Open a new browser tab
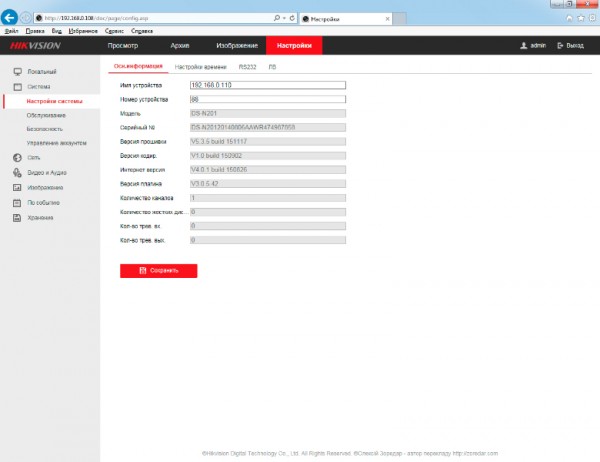The height and width of the screenshot is (462, 600). click(x=399, y=18)
